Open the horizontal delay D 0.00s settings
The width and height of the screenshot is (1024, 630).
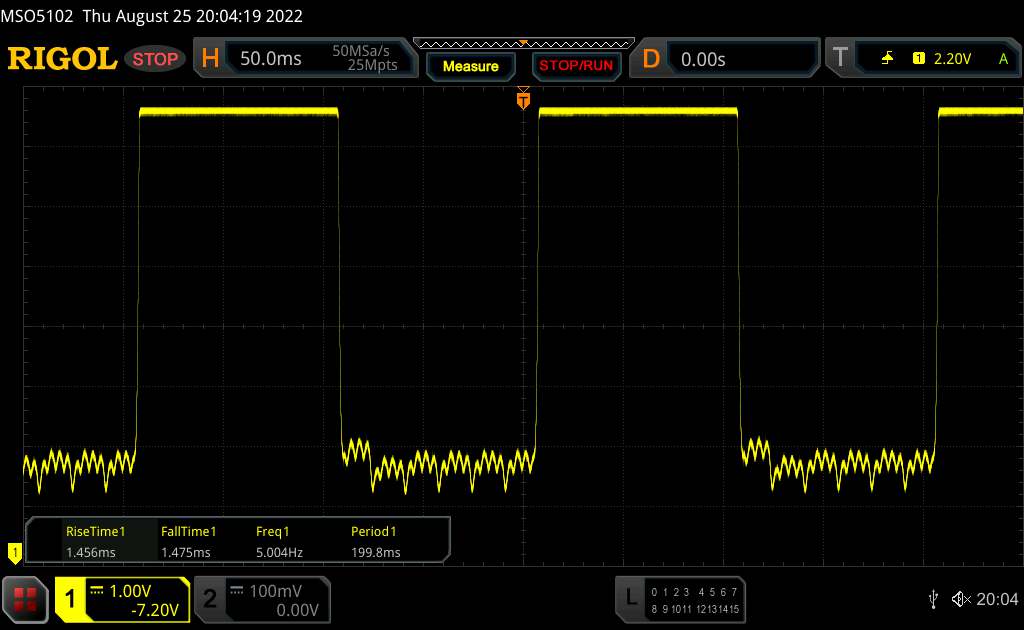(725, 59)
